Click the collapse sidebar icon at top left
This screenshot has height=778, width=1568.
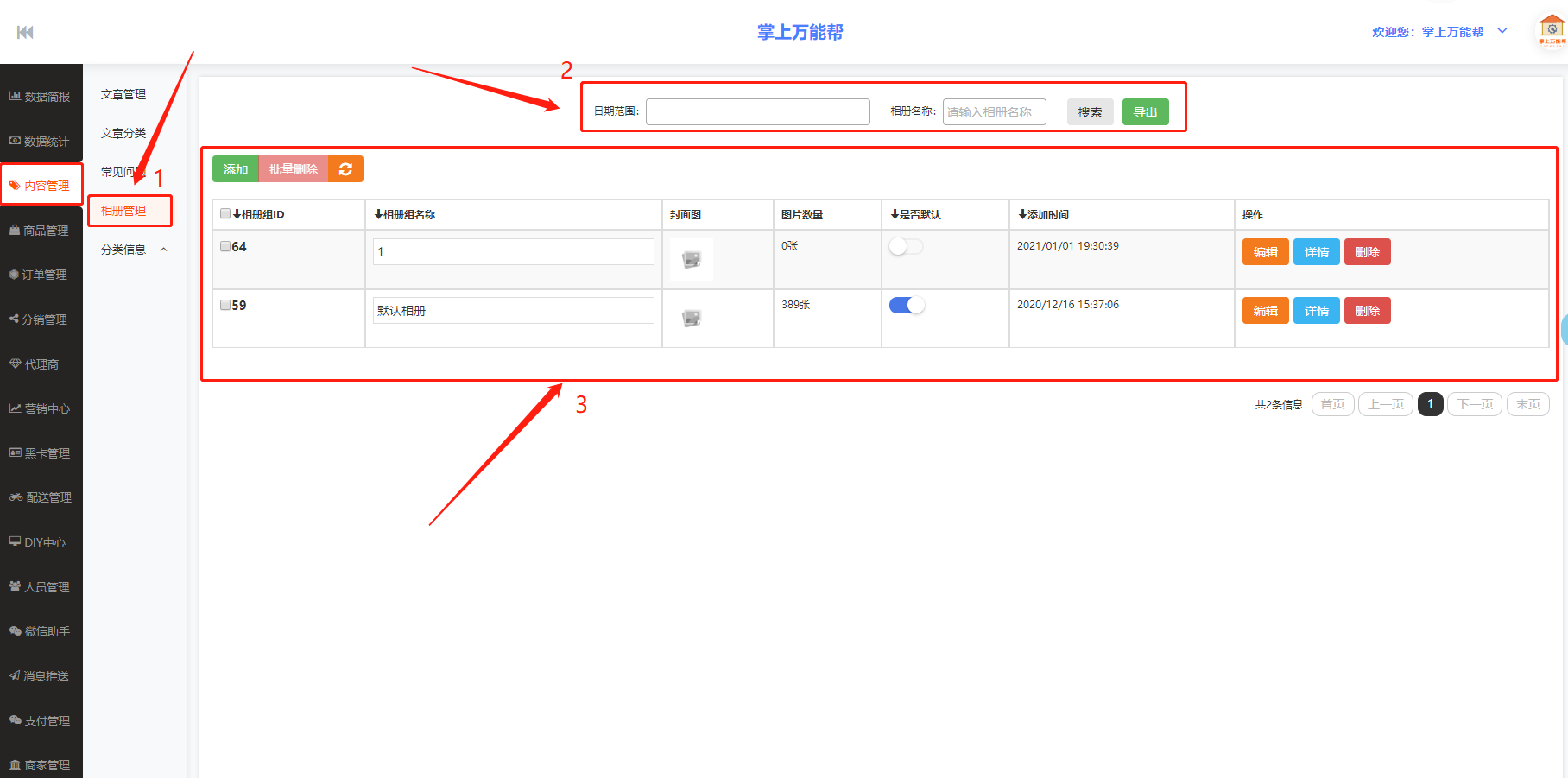point(25,32)
